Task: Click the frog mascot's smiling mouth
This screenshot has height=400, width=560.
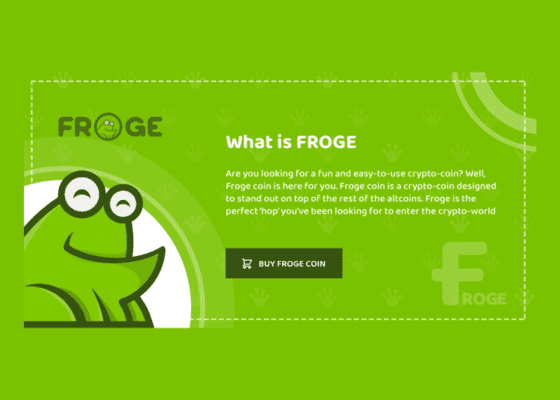Action: click(114, 249)
